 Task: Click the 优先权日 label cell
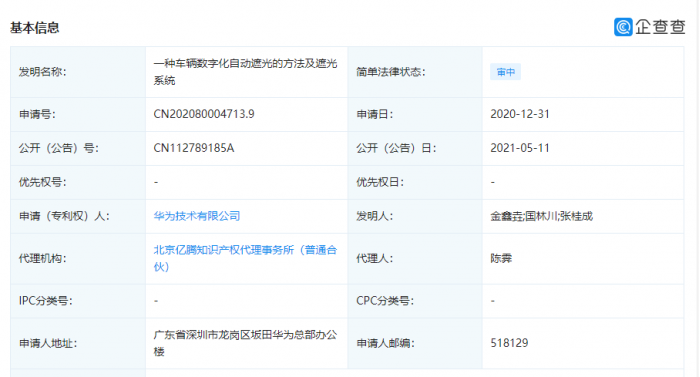pyautogui.click(x=415, y=182)
